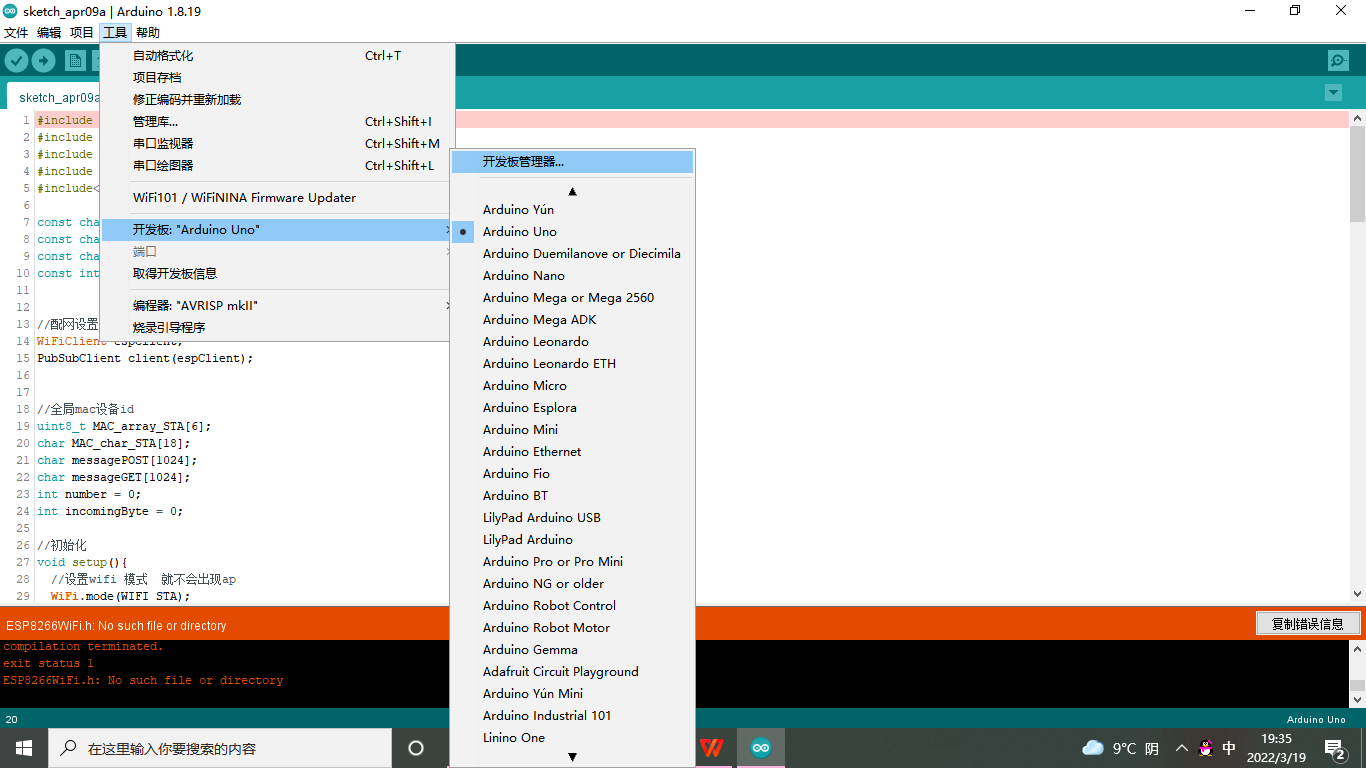Screen dimensions: 1366x768
Task: Click the 工具 menu
Action: point(115,32)
